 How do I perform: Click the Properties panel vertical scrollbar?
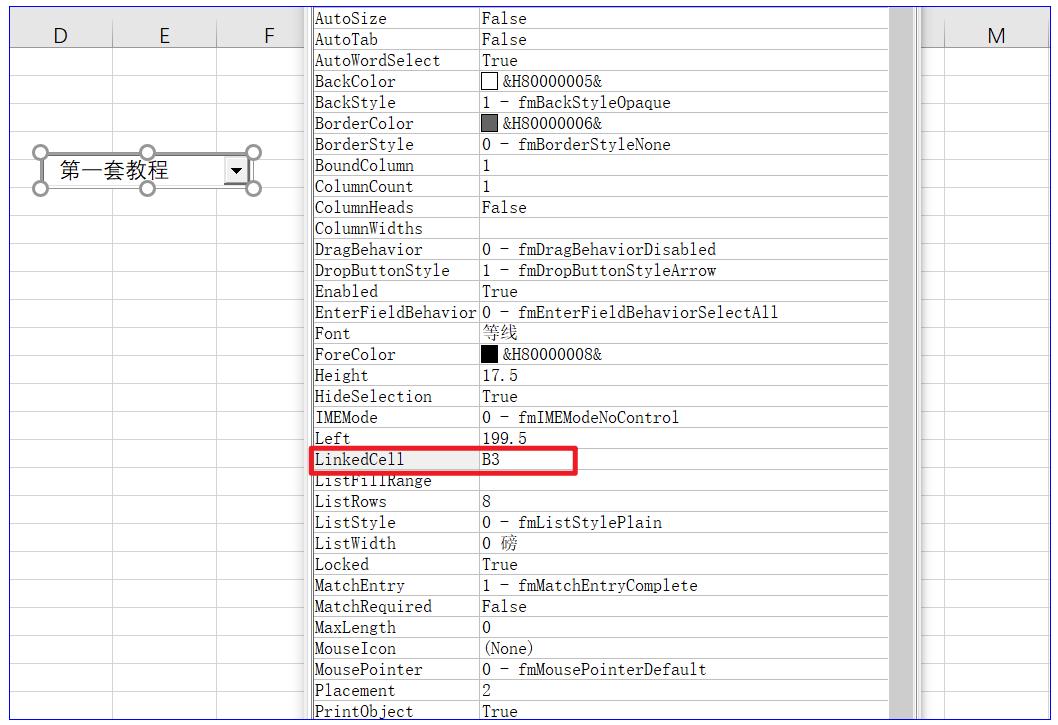[902, 360]
